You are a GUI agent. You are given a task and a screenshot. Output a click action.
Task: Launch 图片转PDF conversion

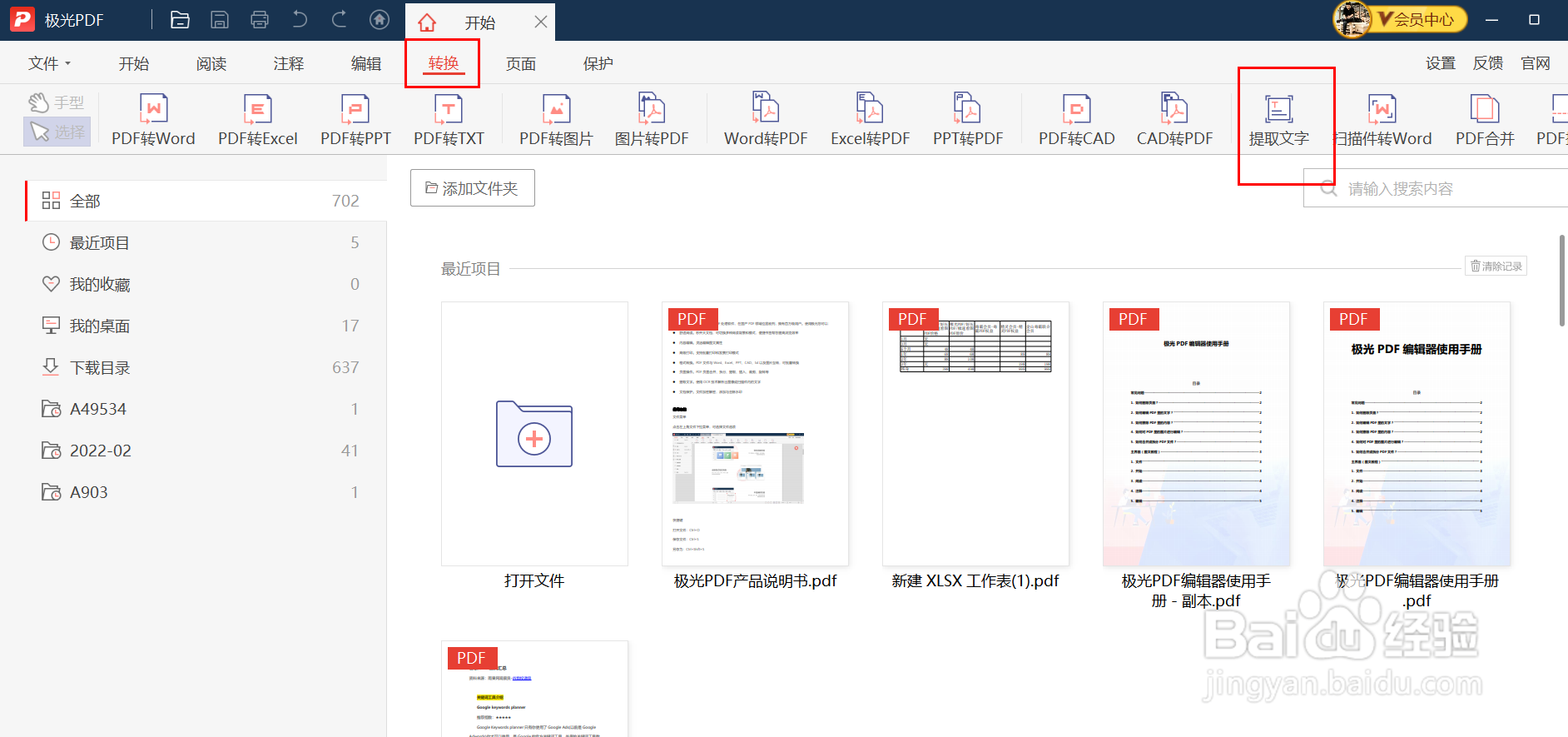652,120
